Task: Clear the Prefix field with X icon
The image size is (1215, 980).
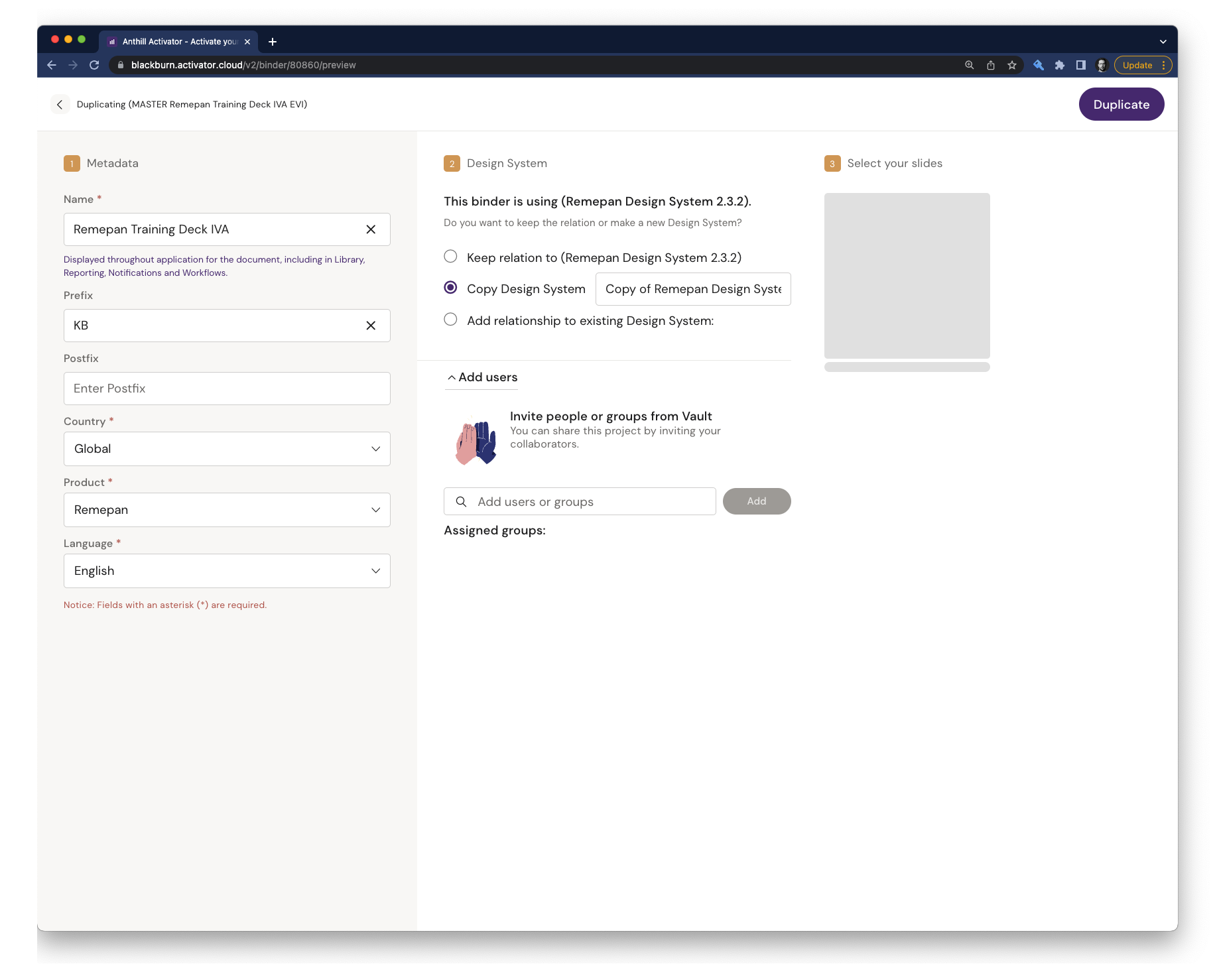Action: point(371,326)
